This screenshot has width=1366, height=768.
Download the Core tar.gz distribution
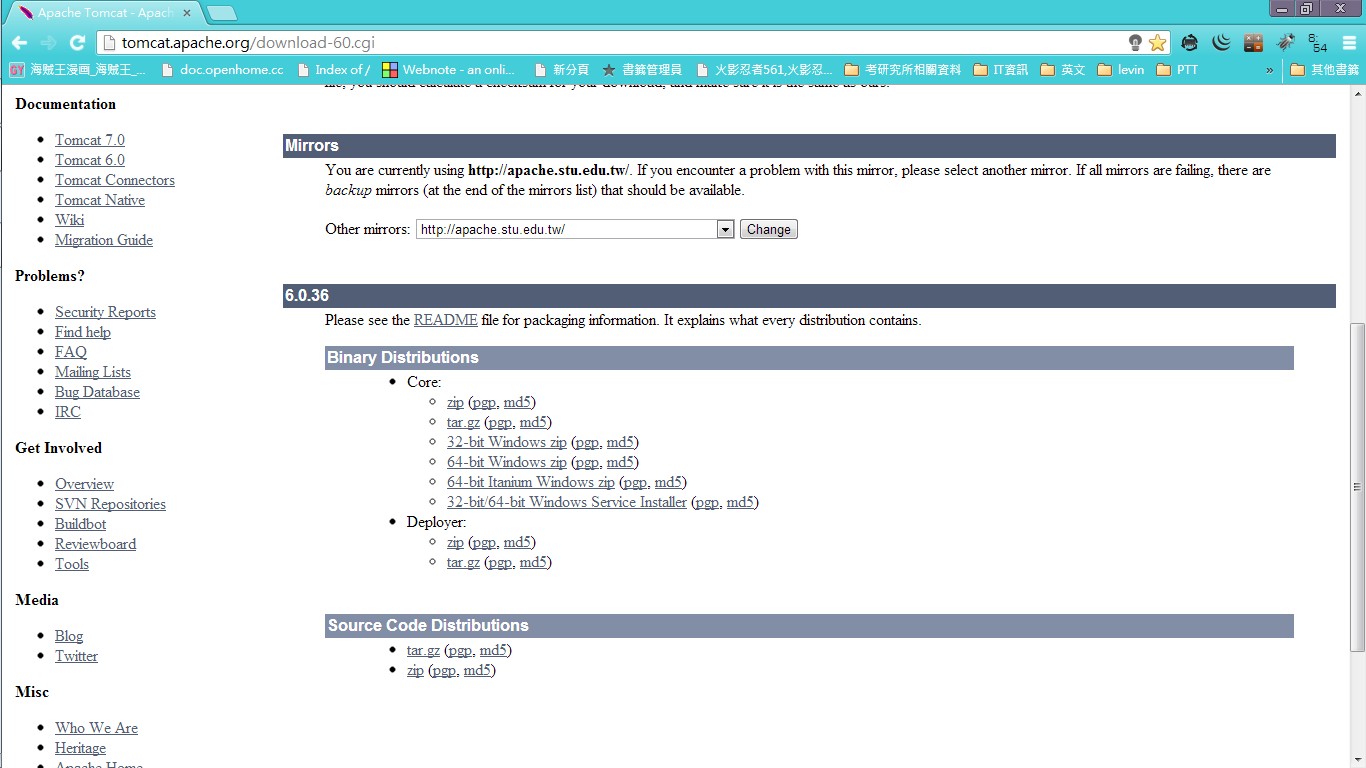[x=463, y=422]
